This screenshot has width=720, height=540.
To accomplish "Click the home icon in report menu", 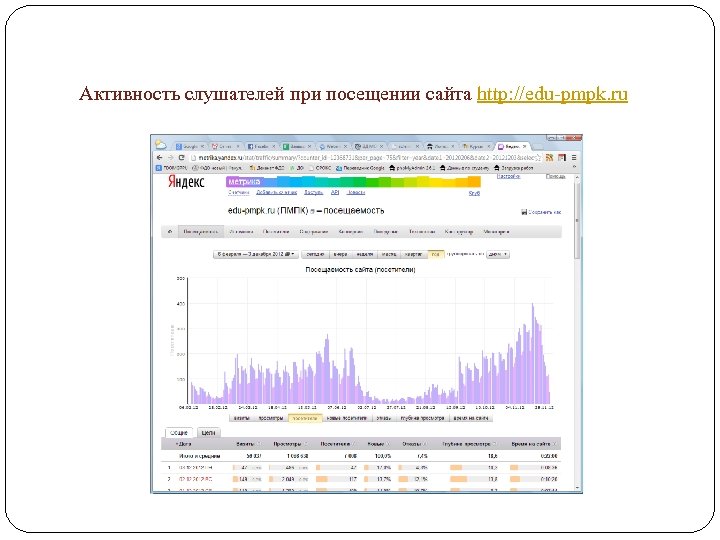I will (x=170, y=232).
